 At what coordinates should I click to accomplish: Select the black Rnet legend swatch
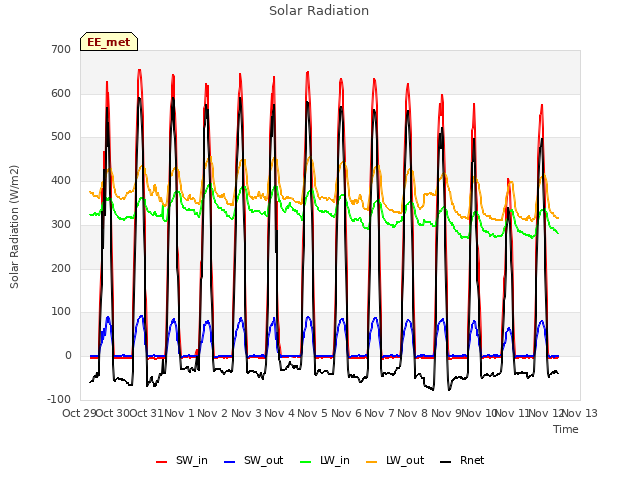coord(445,462)
